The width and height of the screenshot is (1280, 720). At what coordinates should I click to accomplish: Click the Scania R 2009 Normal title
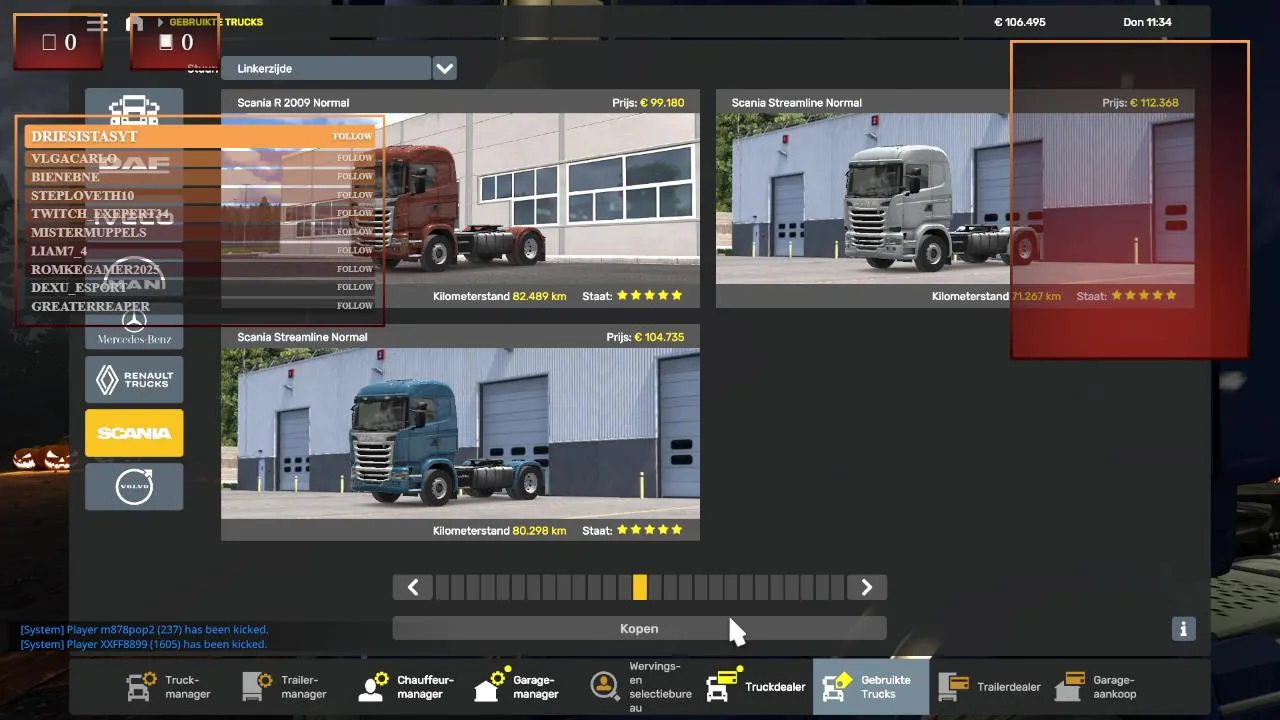click(293, 103)
